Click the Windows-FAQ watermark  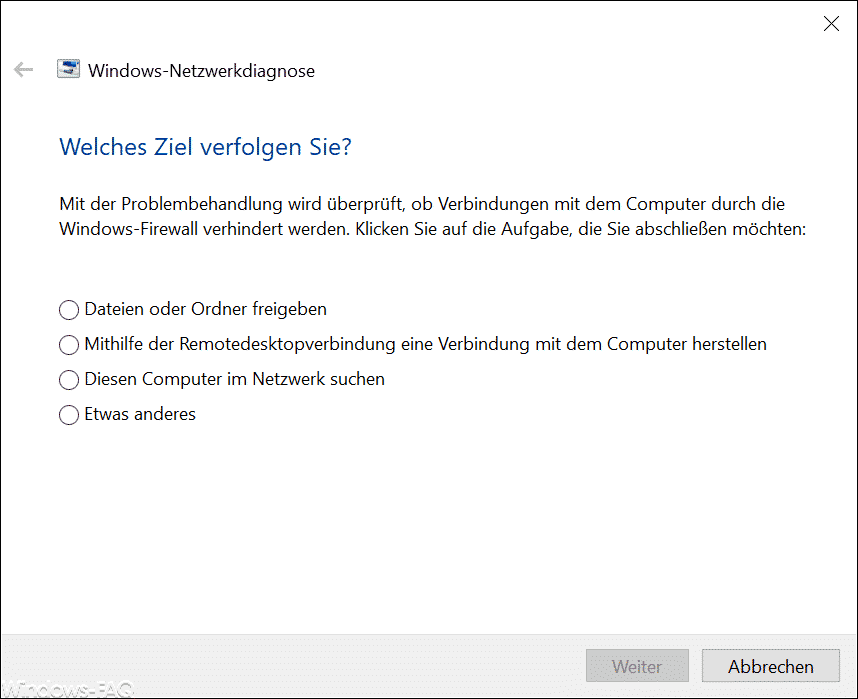67,689
